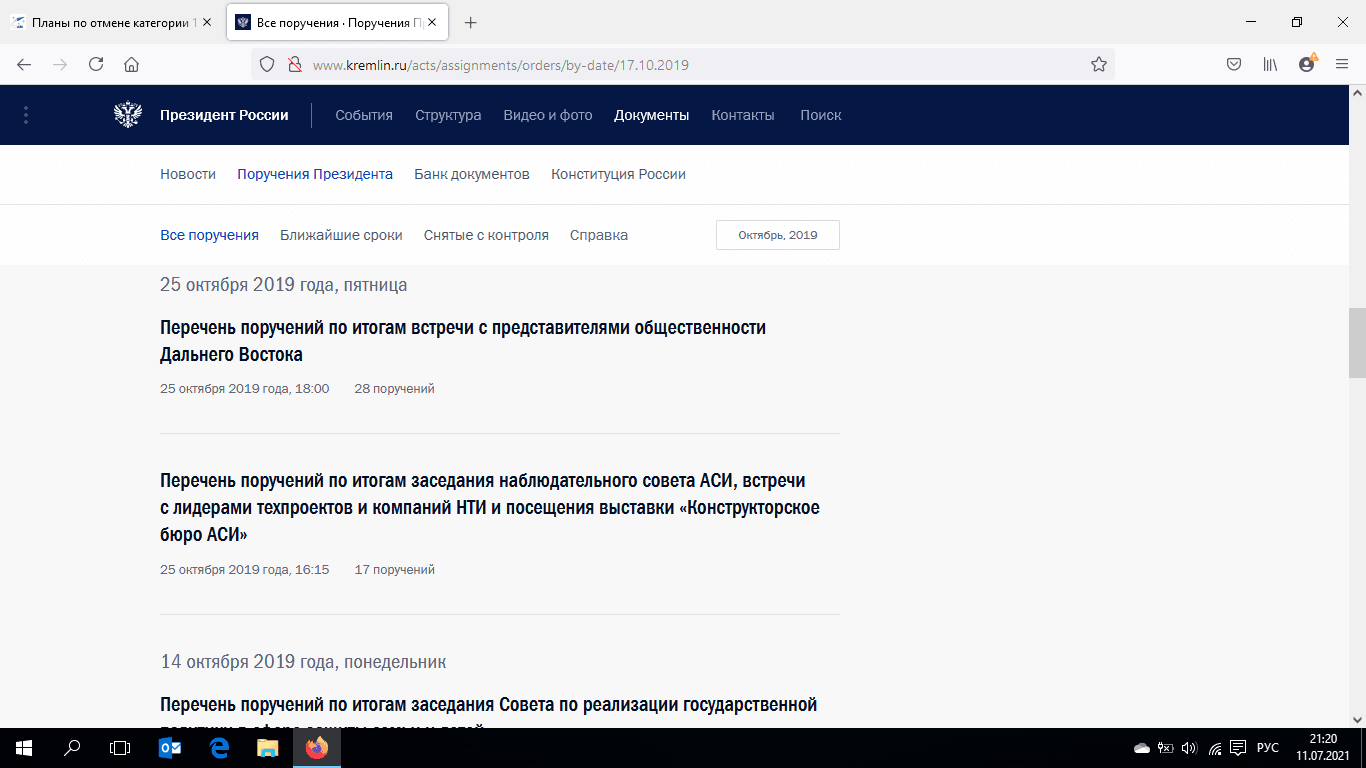Open Outlook from the taskbar

171,747
